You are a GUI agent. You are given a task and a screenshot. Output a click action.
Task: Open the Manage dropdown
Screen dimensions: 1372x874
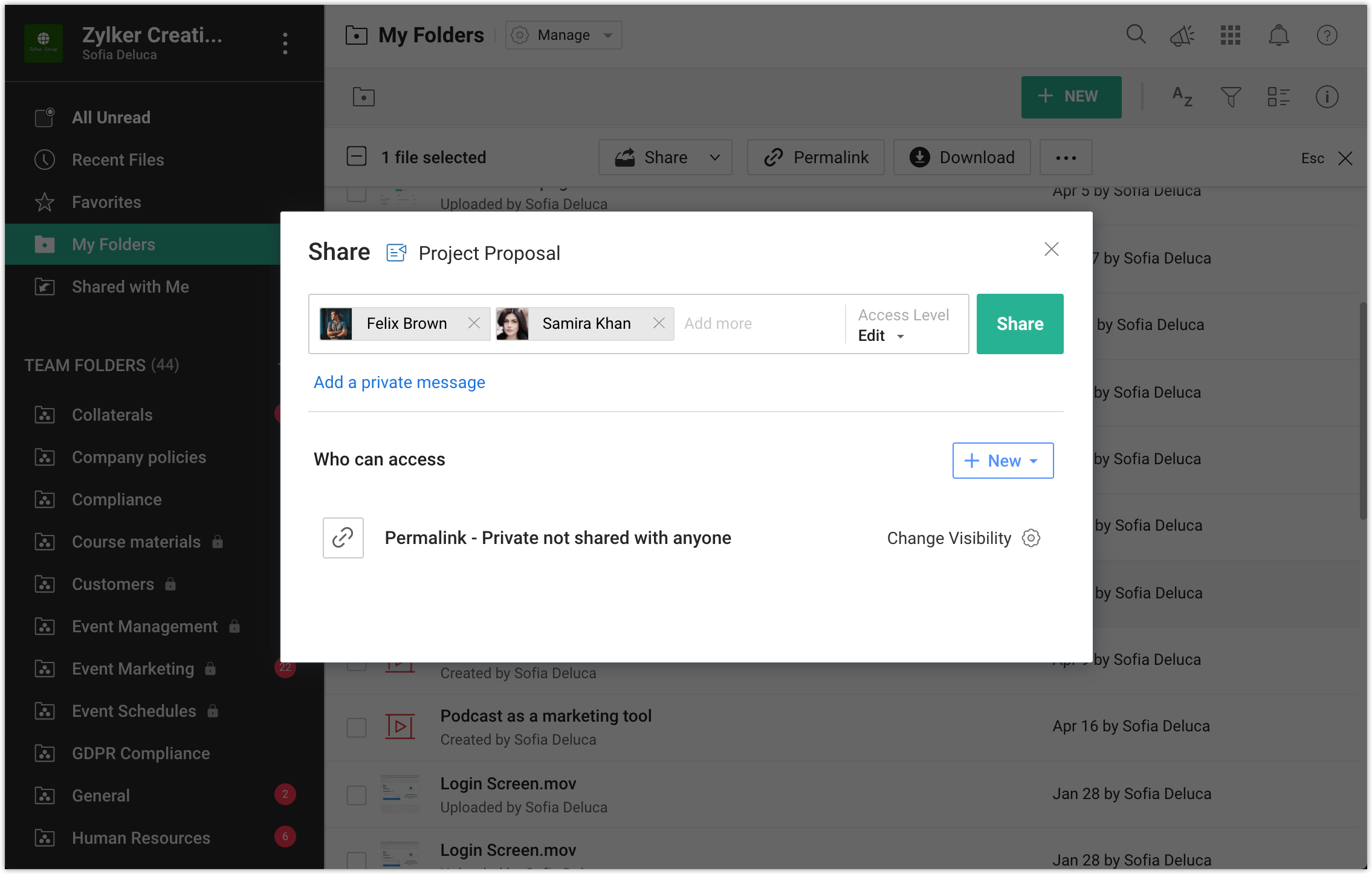pyautogui.click(x=563, y=35)
